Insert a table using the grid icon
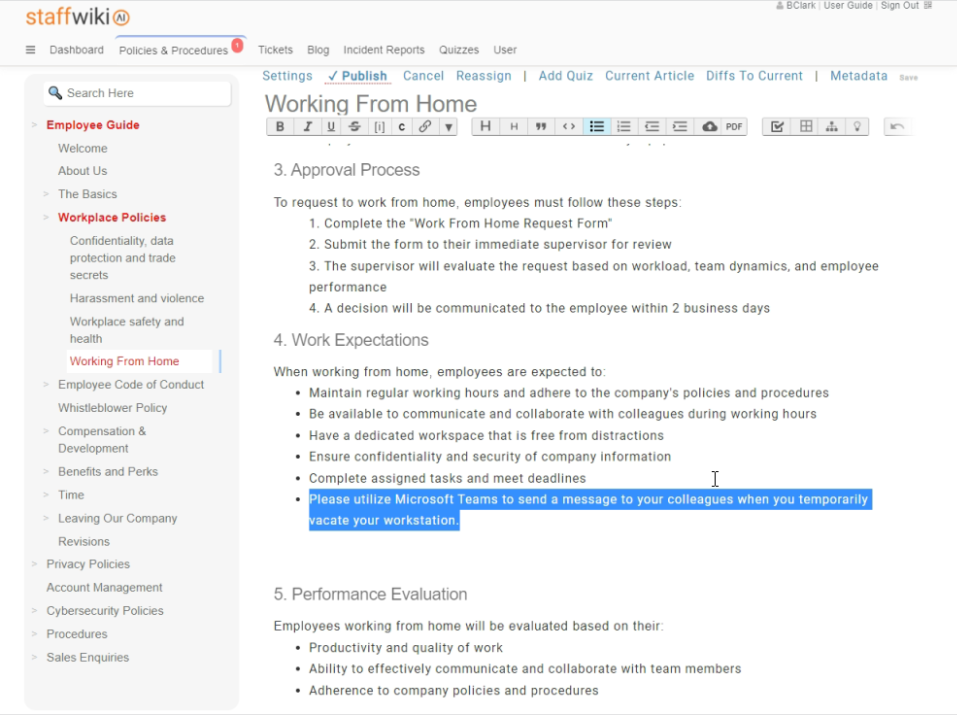The image size is (957, 715). click(806, 127)
